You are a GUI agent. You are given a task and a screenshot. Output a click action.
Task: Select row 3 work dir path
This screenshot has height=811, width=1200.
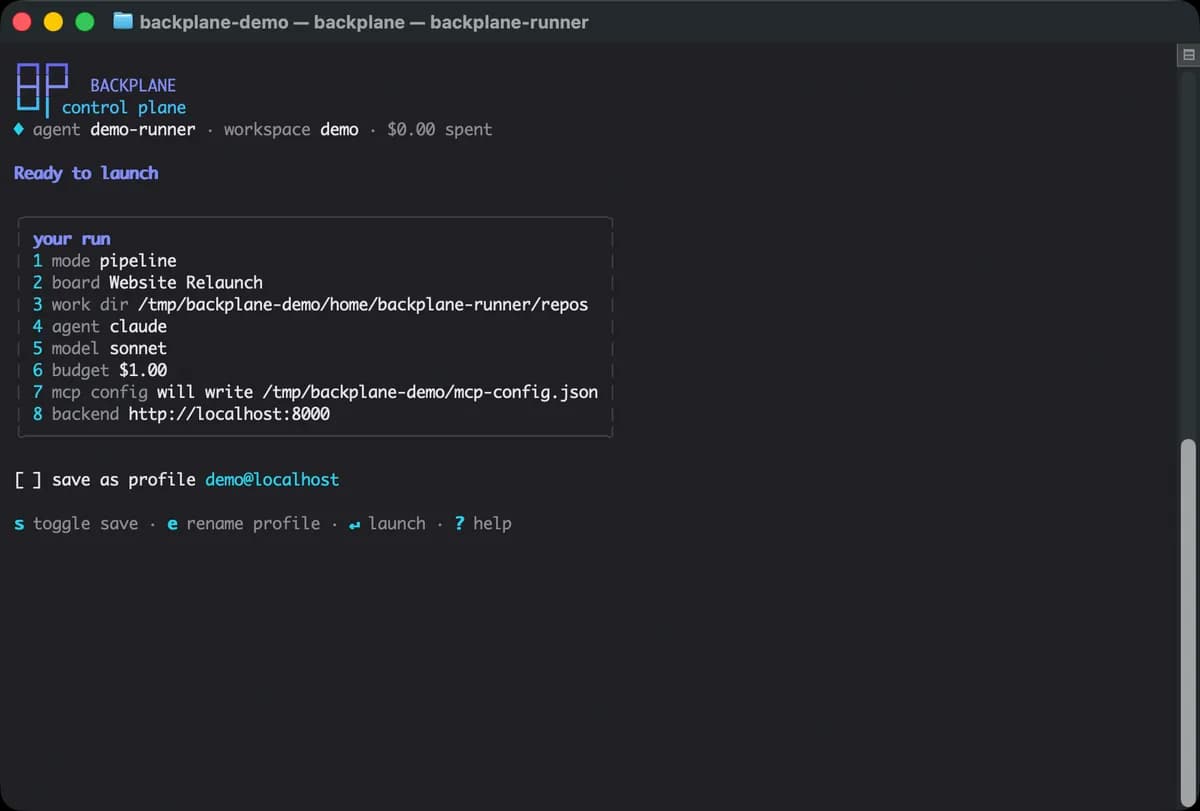pyautogui.click(x=310, y=305)
